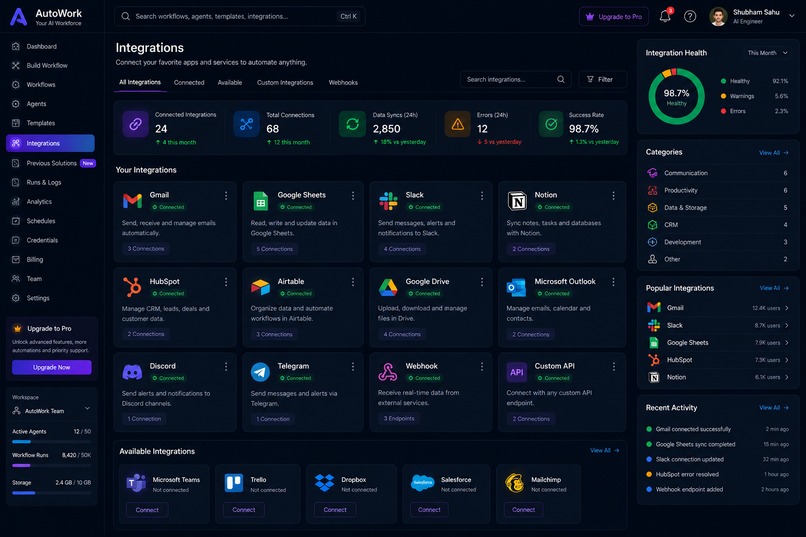The height and width of the screenshot is (537, 806).
Task: Click the Google Sheets card icon
Action: (261, 201)
